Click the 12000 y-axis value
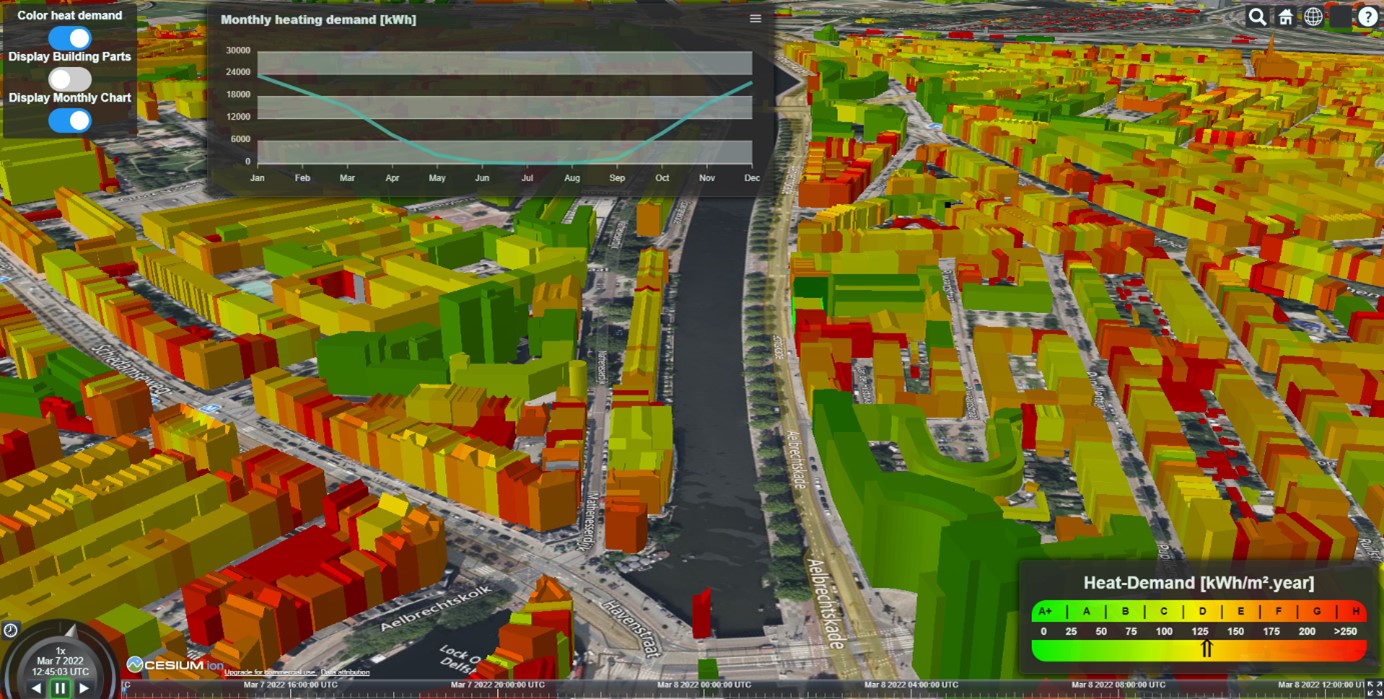The height and width of the screenshot is (699, 1384). pyautogui.click(x=238, y=117)
